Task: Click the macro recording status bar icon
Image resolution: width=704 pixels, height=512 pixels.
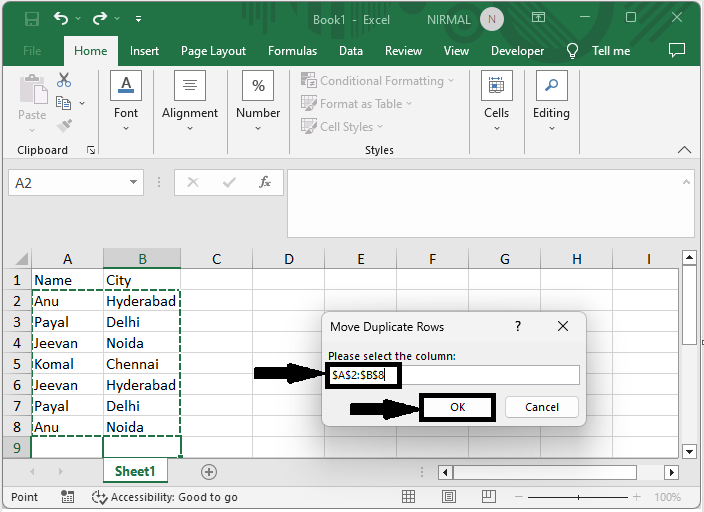Action: coord(68,497)
